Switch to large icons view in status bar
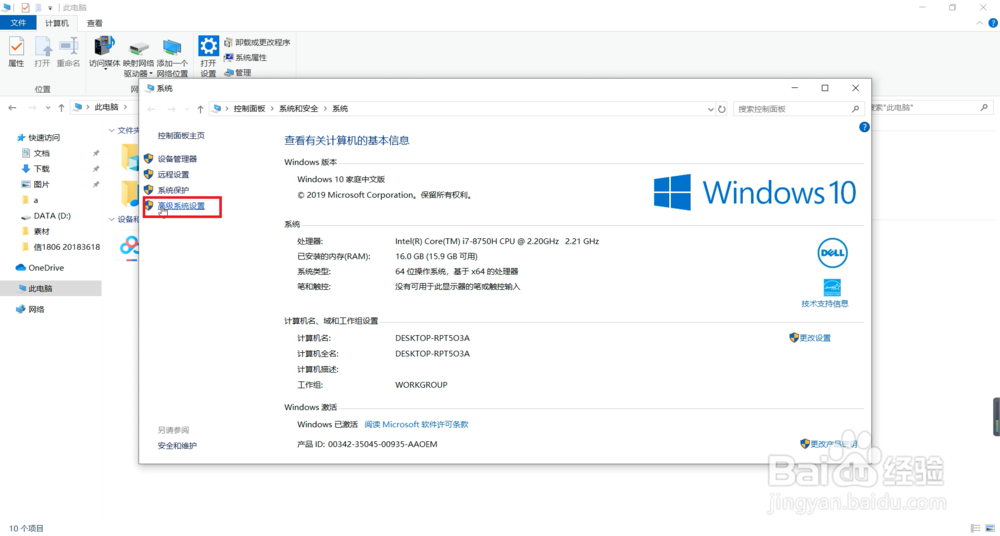Viewport: 1000px width, 536px height. (x=990, y=528)
